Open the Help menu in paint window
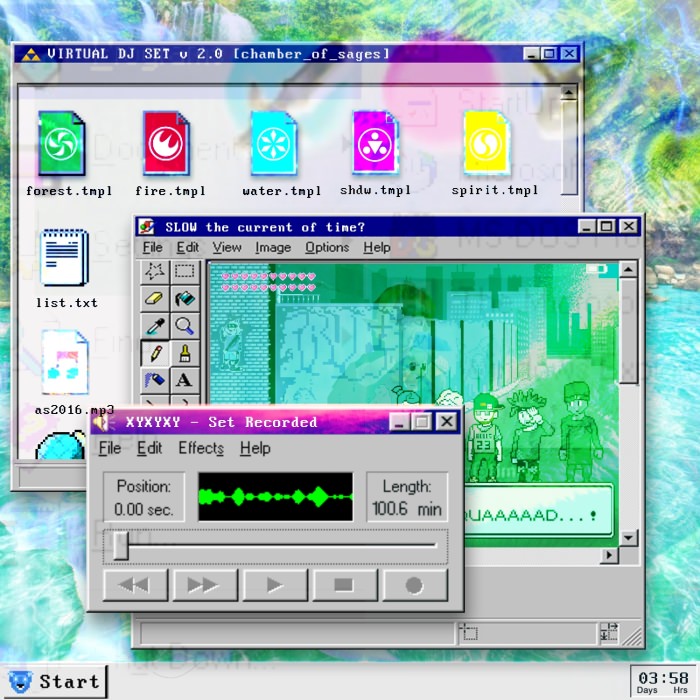Screen dimensions: 700x700 point(377,247)
